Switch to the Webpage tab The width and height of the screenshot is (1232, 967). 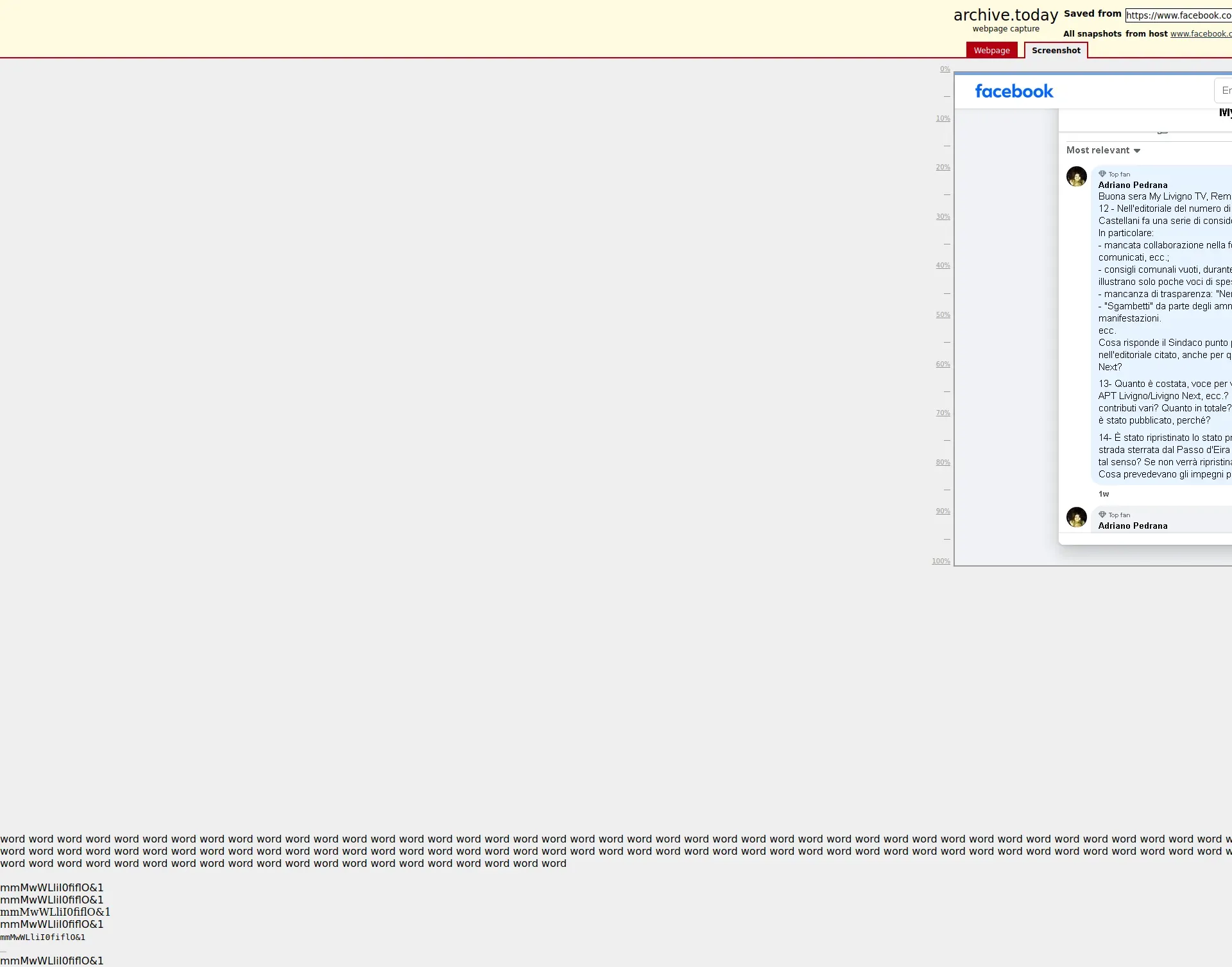coord(991,51)
